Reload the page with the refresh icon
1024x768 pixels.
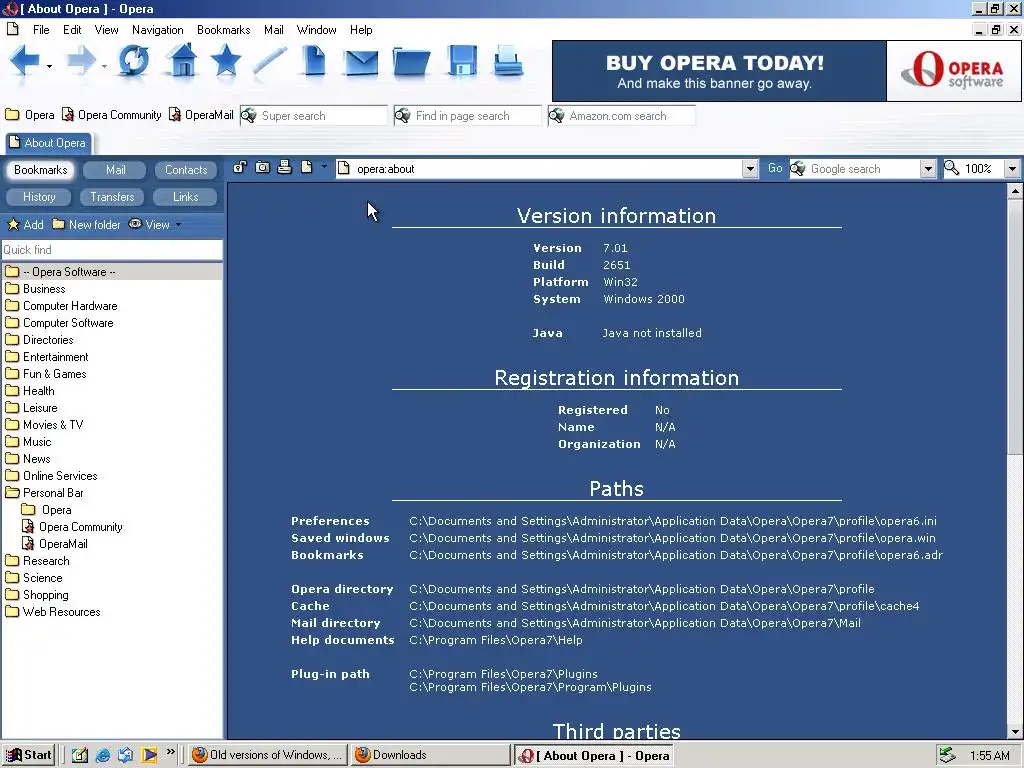(x=133, y=61)
